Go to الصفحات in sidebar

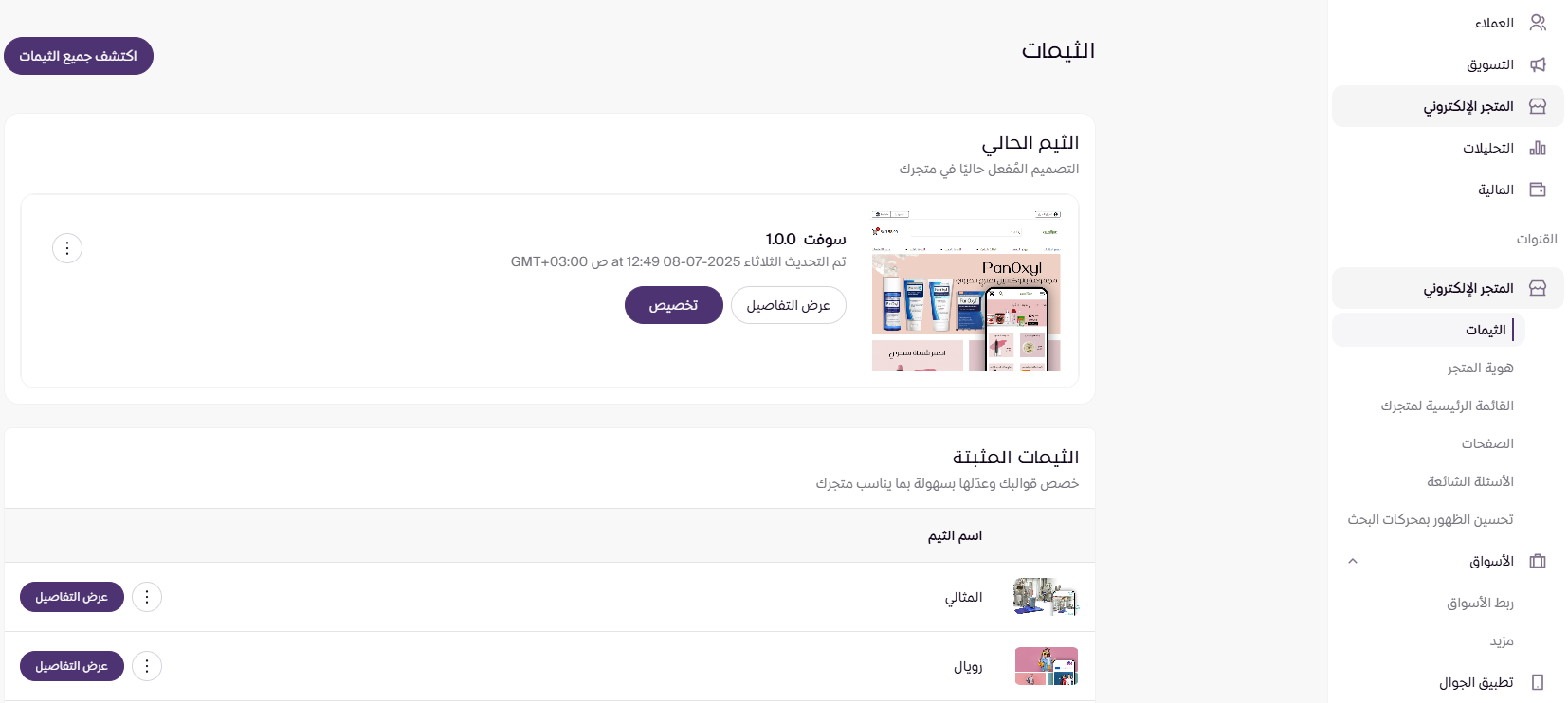[1486, 443]
